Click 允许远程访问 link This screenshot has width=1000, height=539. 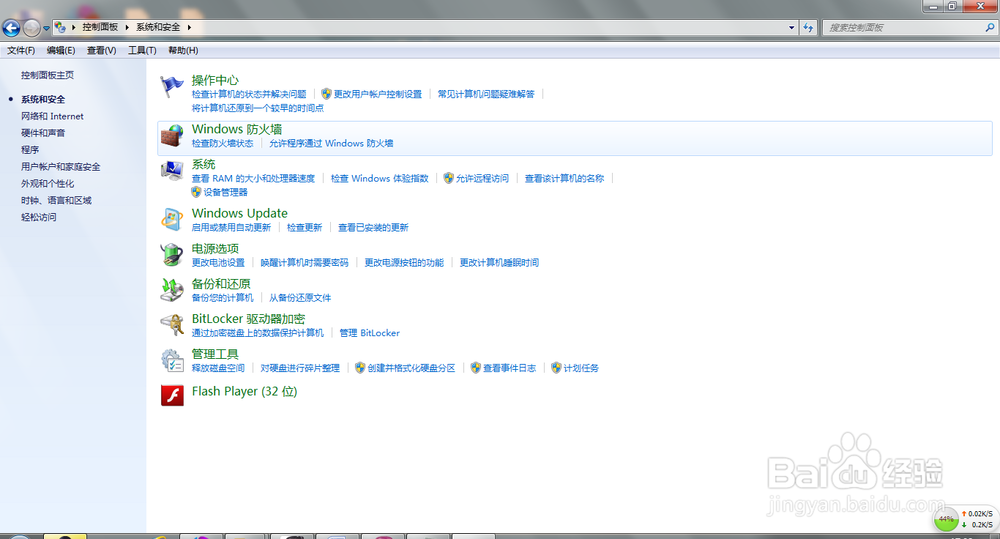[482, 179]
